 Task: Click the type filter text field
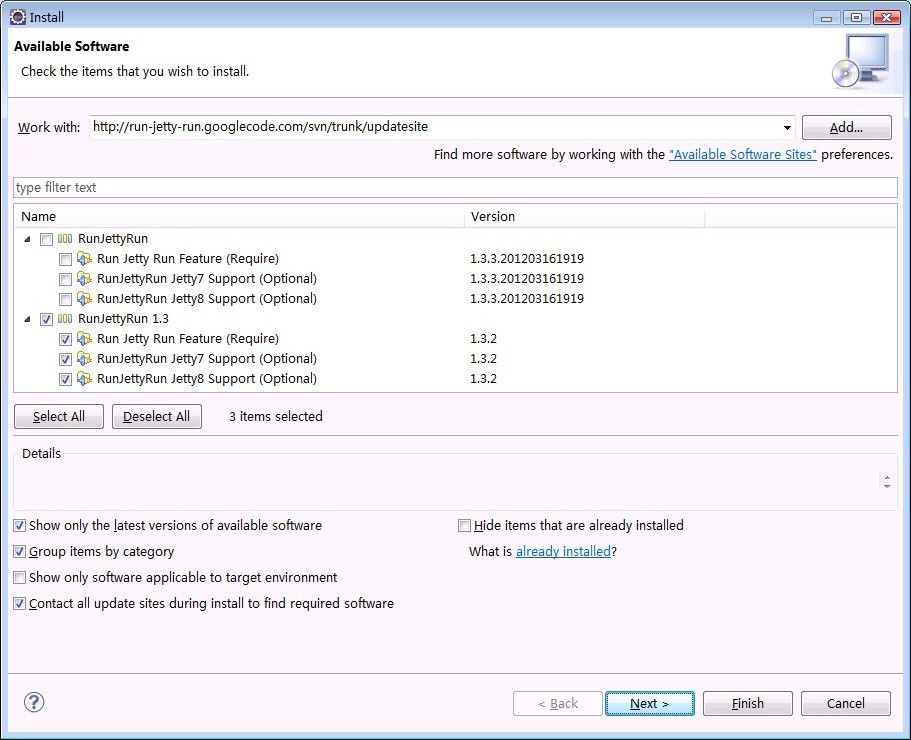(x=200, y=187)
